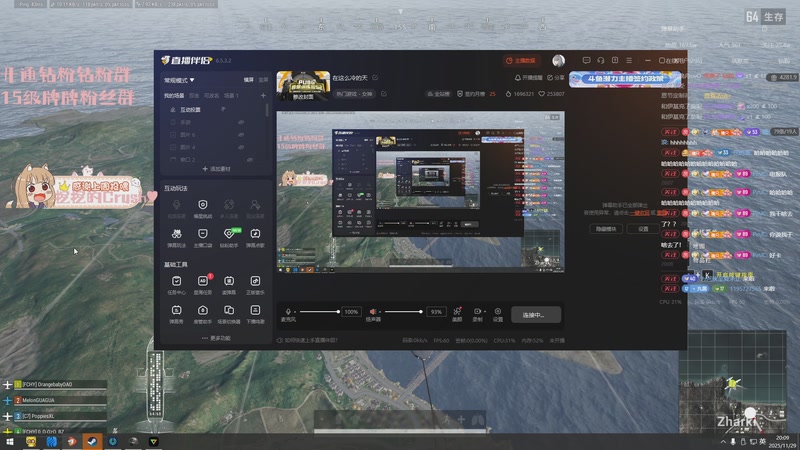This screenshot has width=800, height=450.
Task: Click the 英 input method indicator
Action: 762,442
